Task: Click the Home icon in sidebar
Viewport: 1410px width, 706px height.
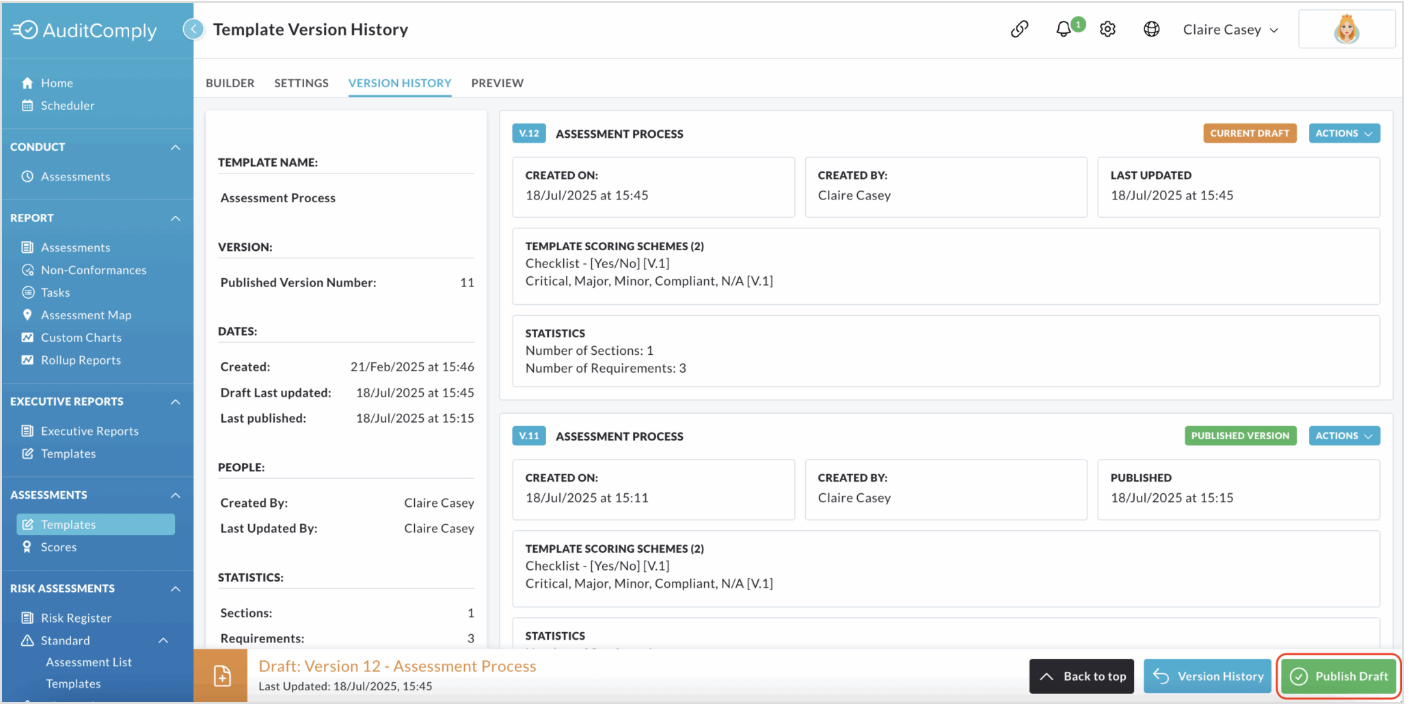Action: pos(28,83)
